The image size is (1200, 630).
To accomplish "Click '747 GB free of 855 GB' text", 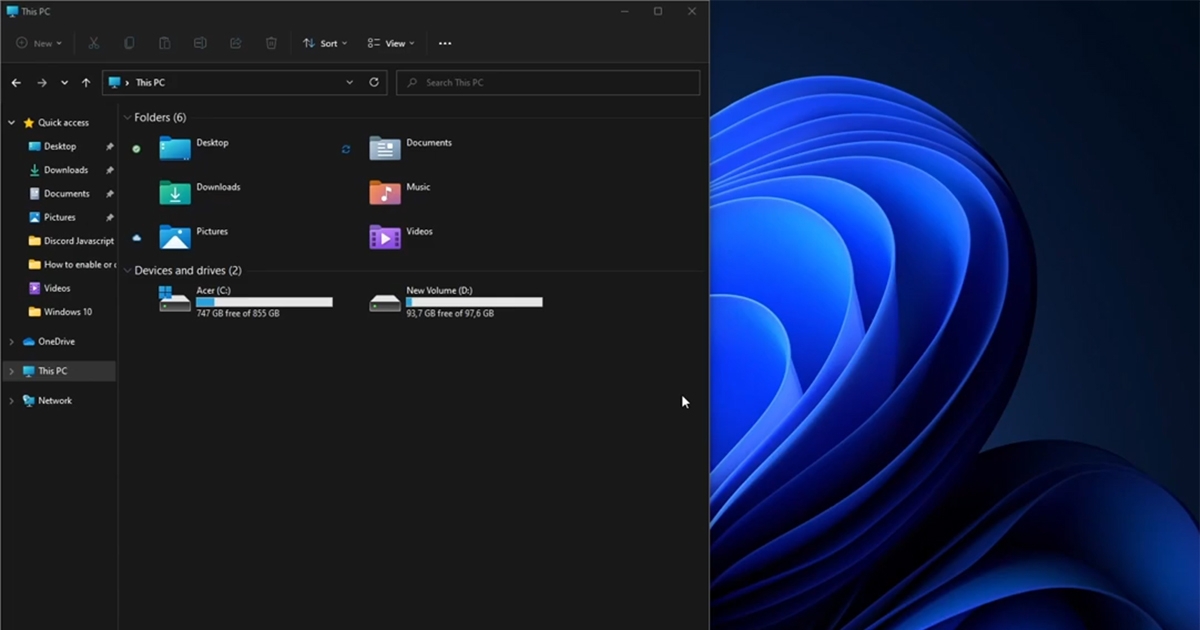I will (238, 314).
